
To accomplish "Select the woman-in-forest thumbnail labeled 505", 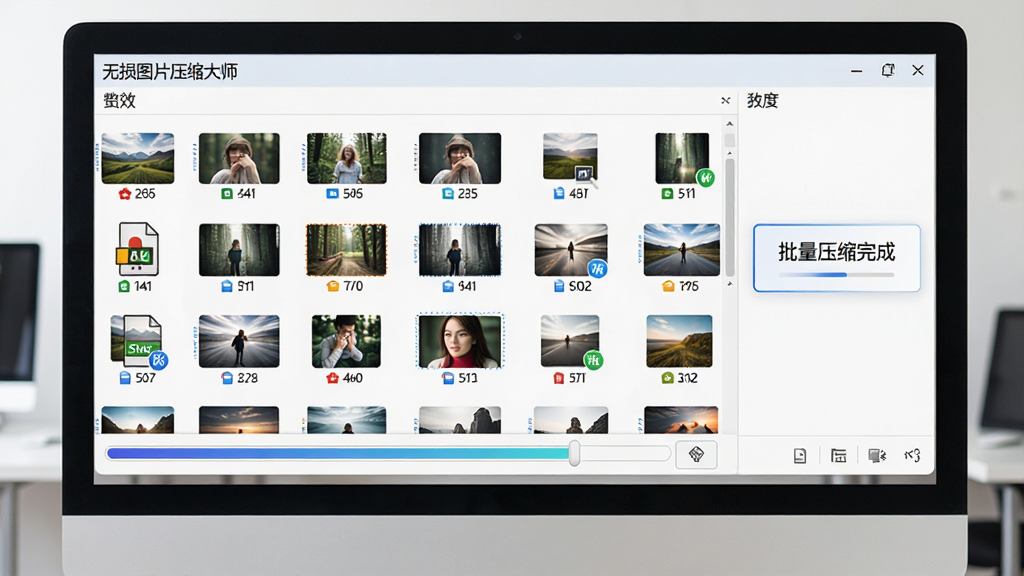I will (x=347, y=159).
